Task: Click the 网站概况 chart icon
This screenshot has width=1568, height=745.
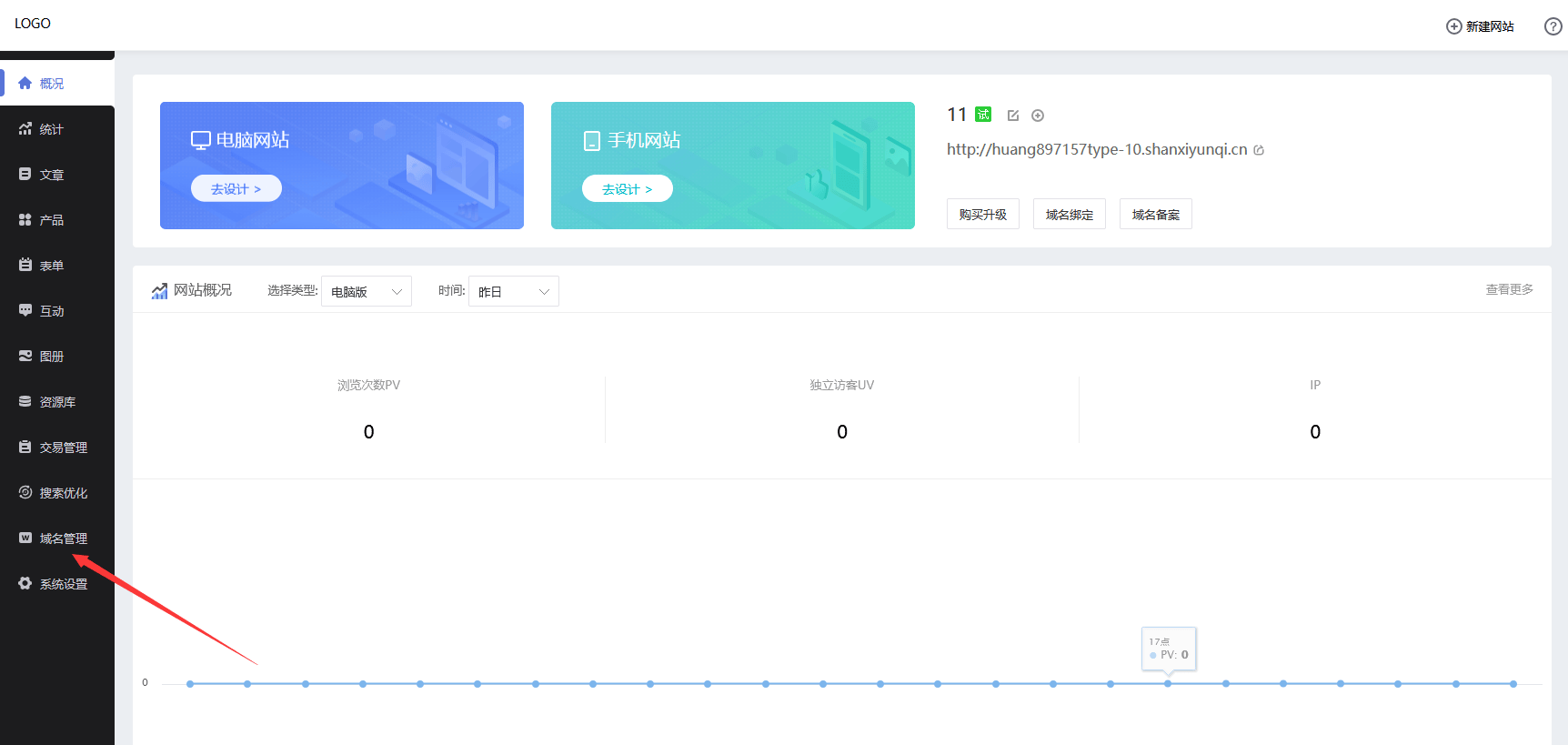Action: pos(159,290)
